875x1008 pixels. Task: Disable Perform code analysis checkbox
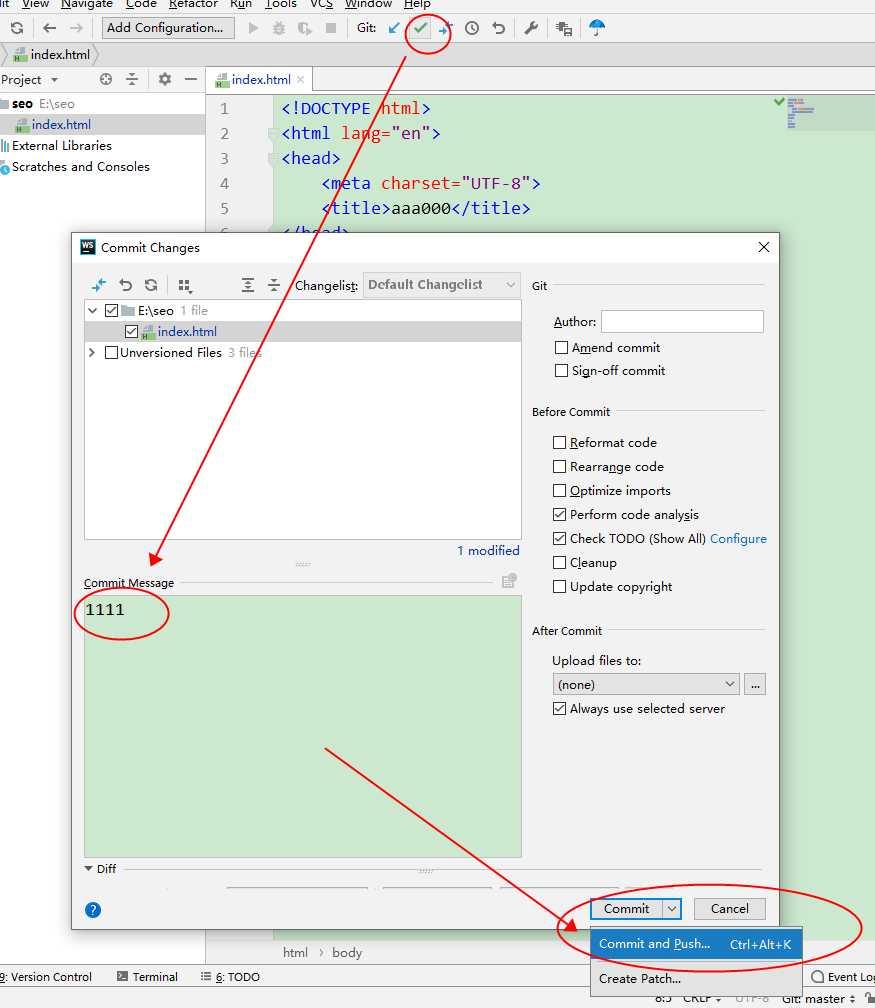tap(559, 514)
